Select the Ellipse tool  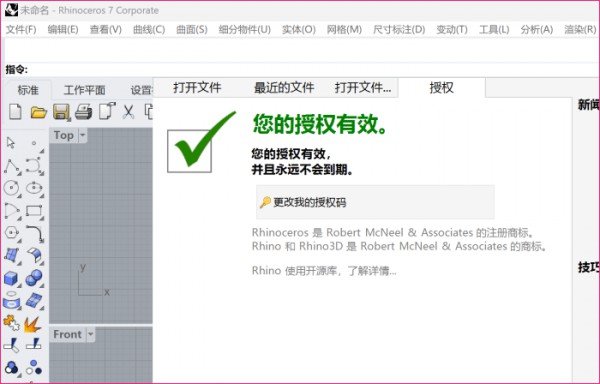click(x=34, y=187)
